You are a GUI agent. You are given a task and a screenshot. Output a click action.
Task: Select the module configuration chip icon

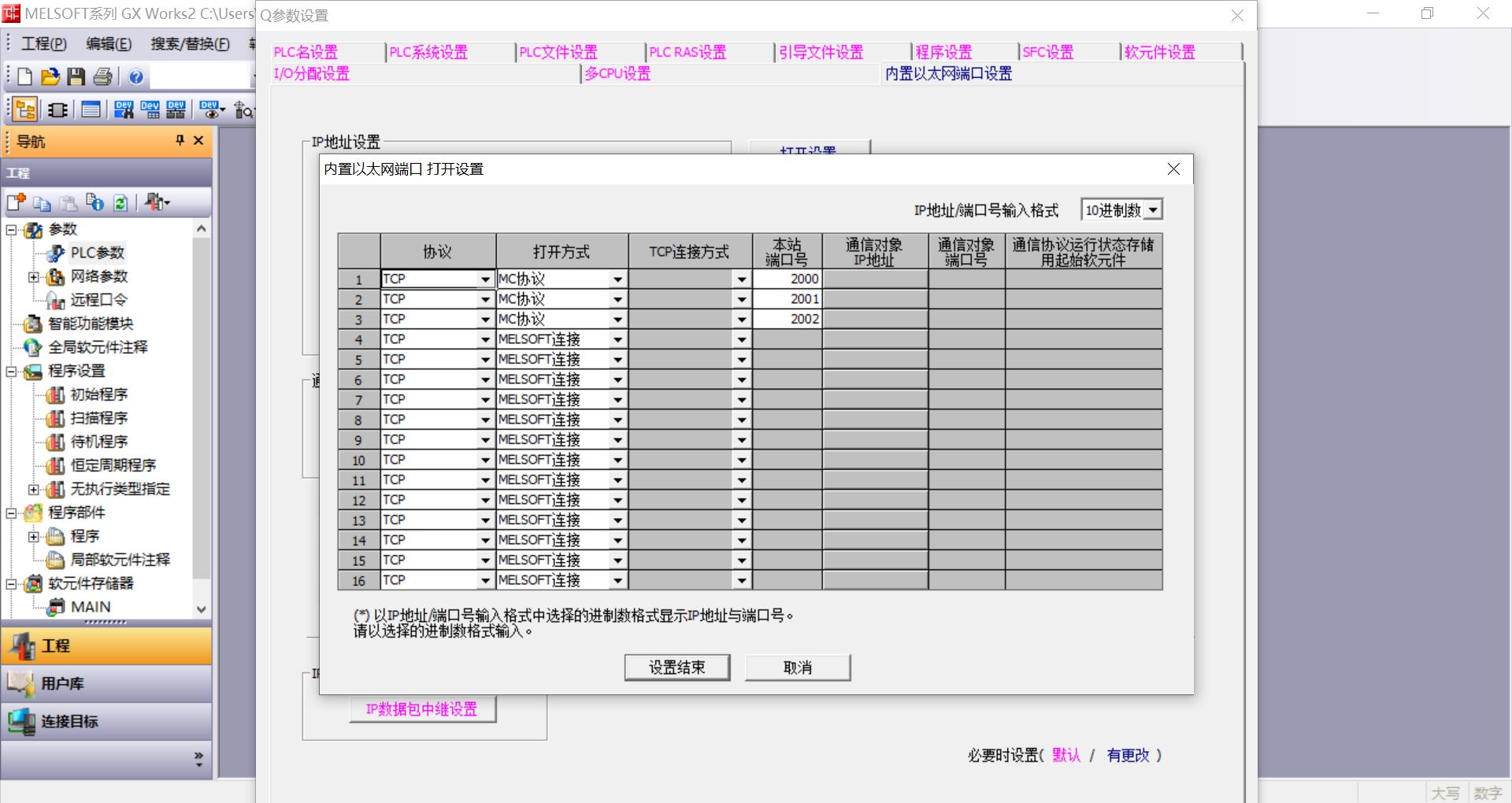(56, 109)
